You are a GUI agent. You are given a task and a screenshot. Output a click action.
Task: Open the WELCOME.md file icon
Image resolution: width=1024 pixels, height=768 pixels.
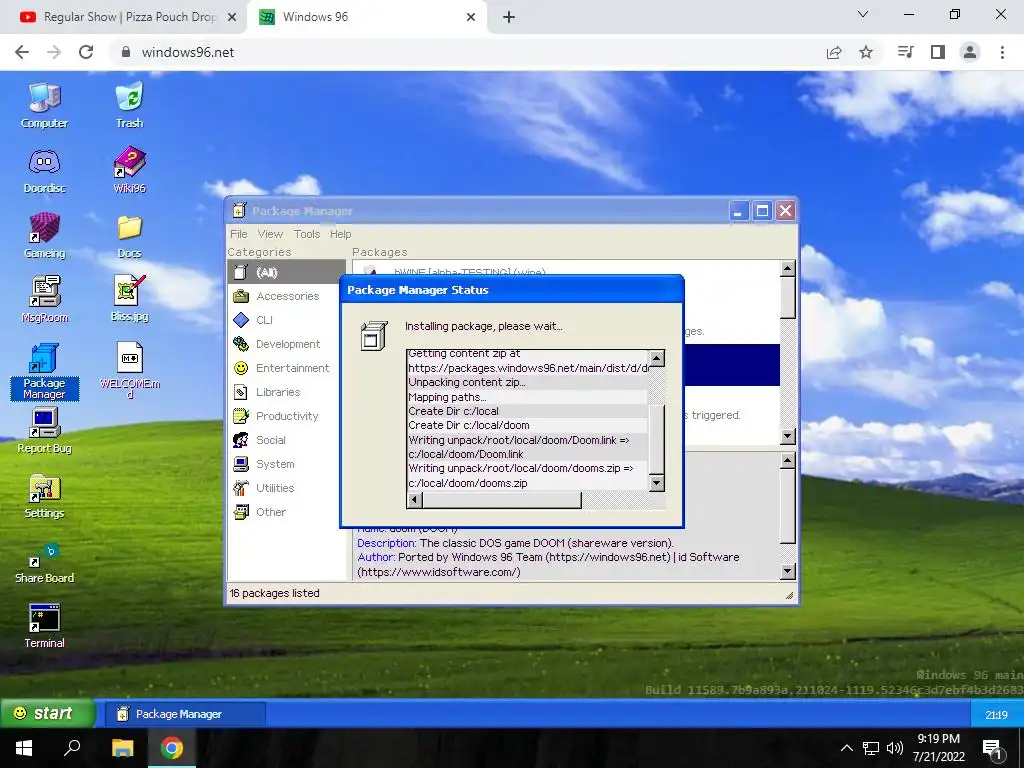pyautogui.click(x=129, y=370)
